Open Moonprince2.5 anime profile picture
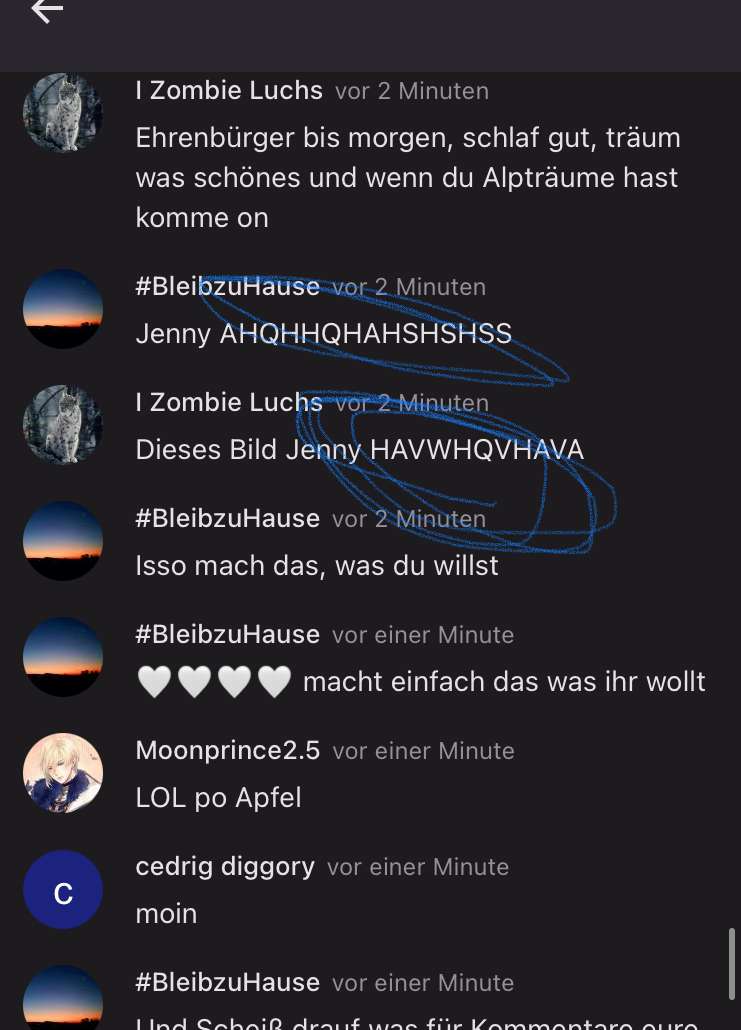Screen dimensions: 741x1030 click(x=63, y=772)
